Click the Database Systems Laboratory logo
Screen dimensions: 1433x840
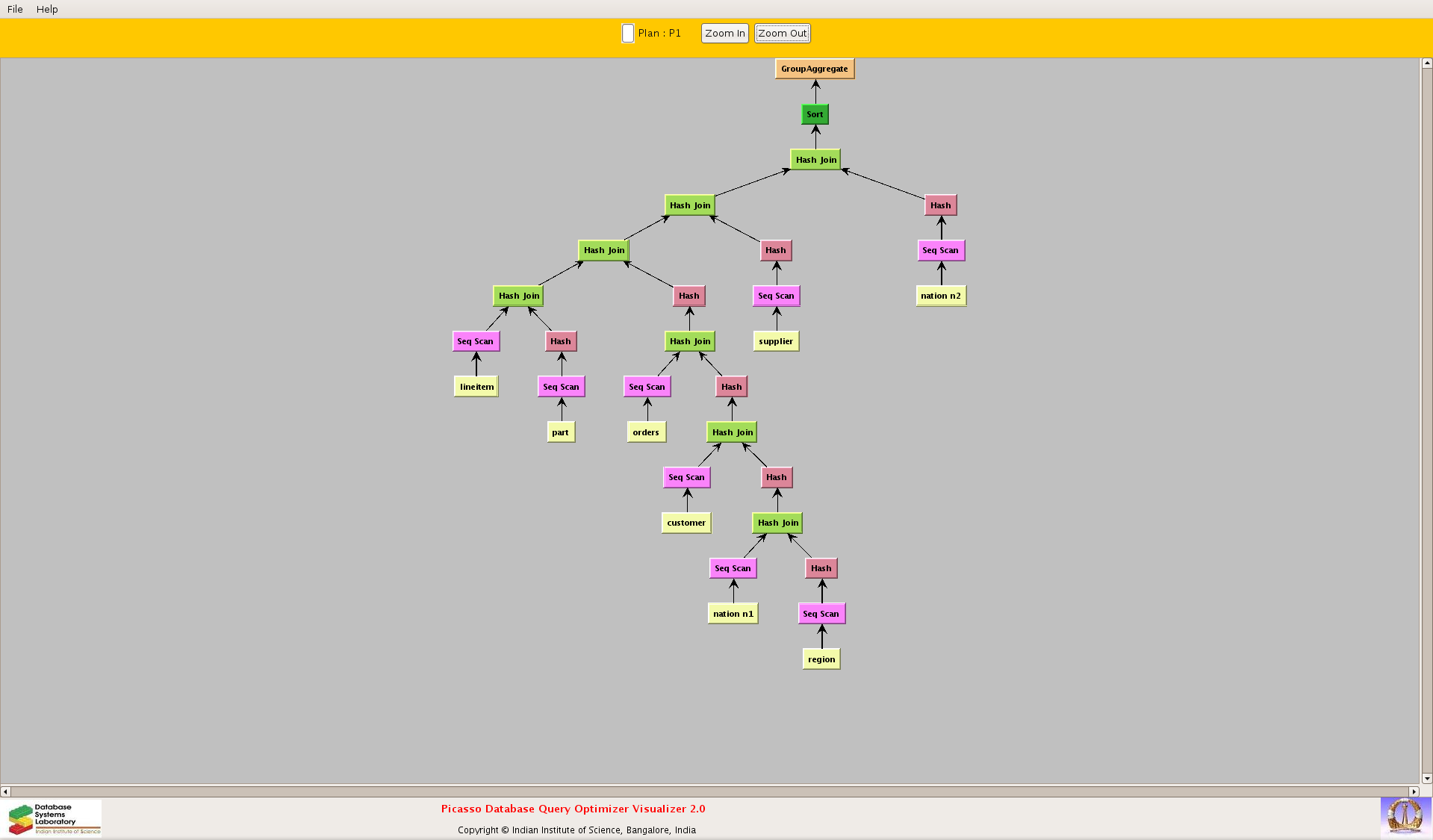tap(55, 819)
